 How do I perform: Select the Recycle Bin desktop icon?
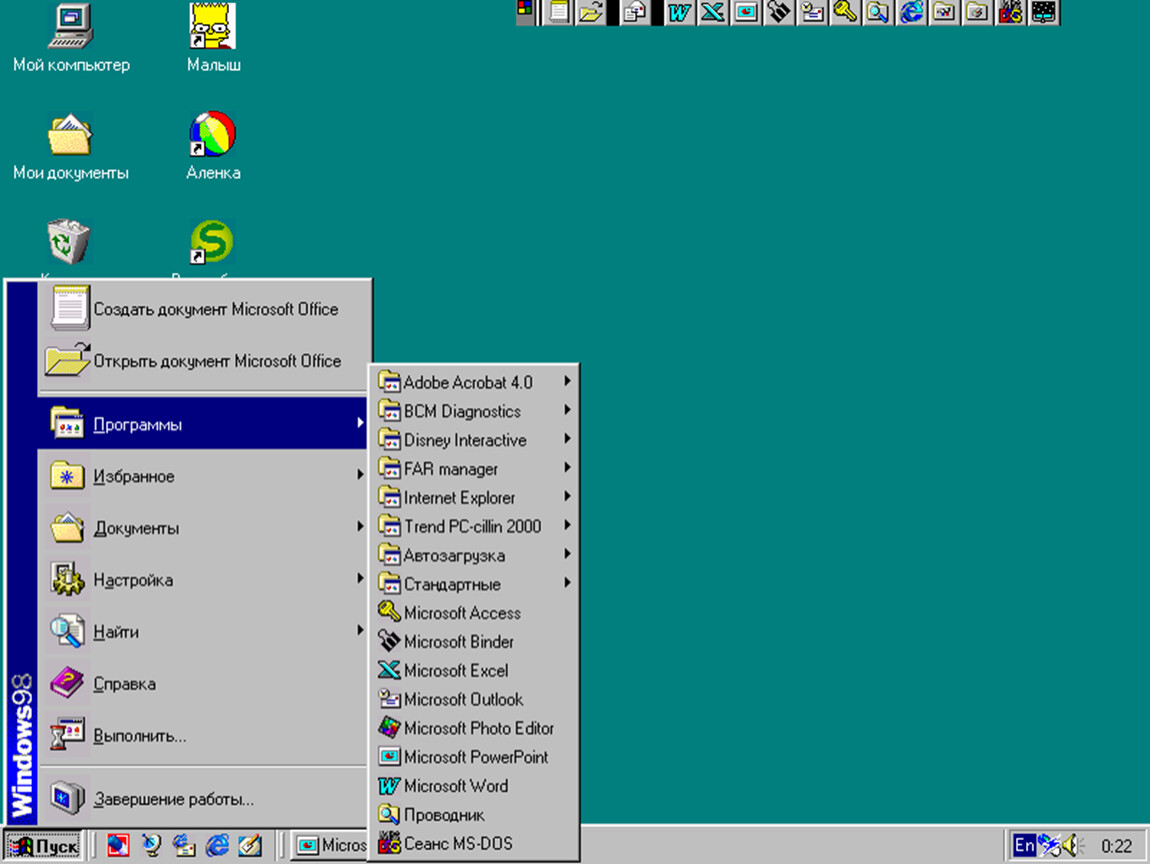click(x=68, y=242)
